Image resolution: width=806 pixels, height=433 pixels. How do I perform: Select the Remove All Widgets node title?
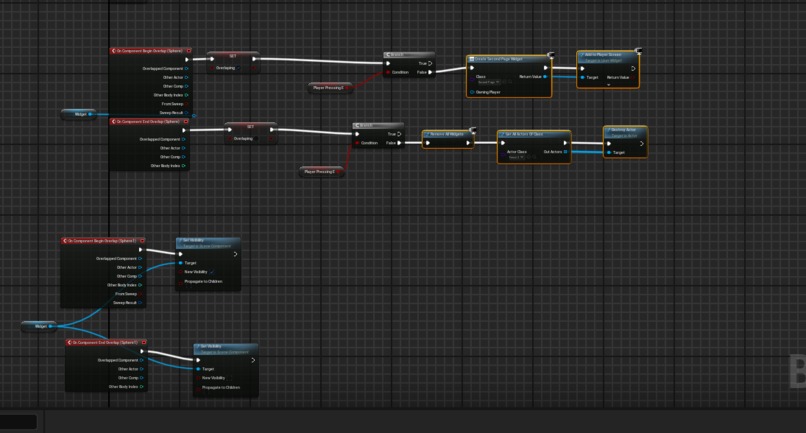pos(447,134)
